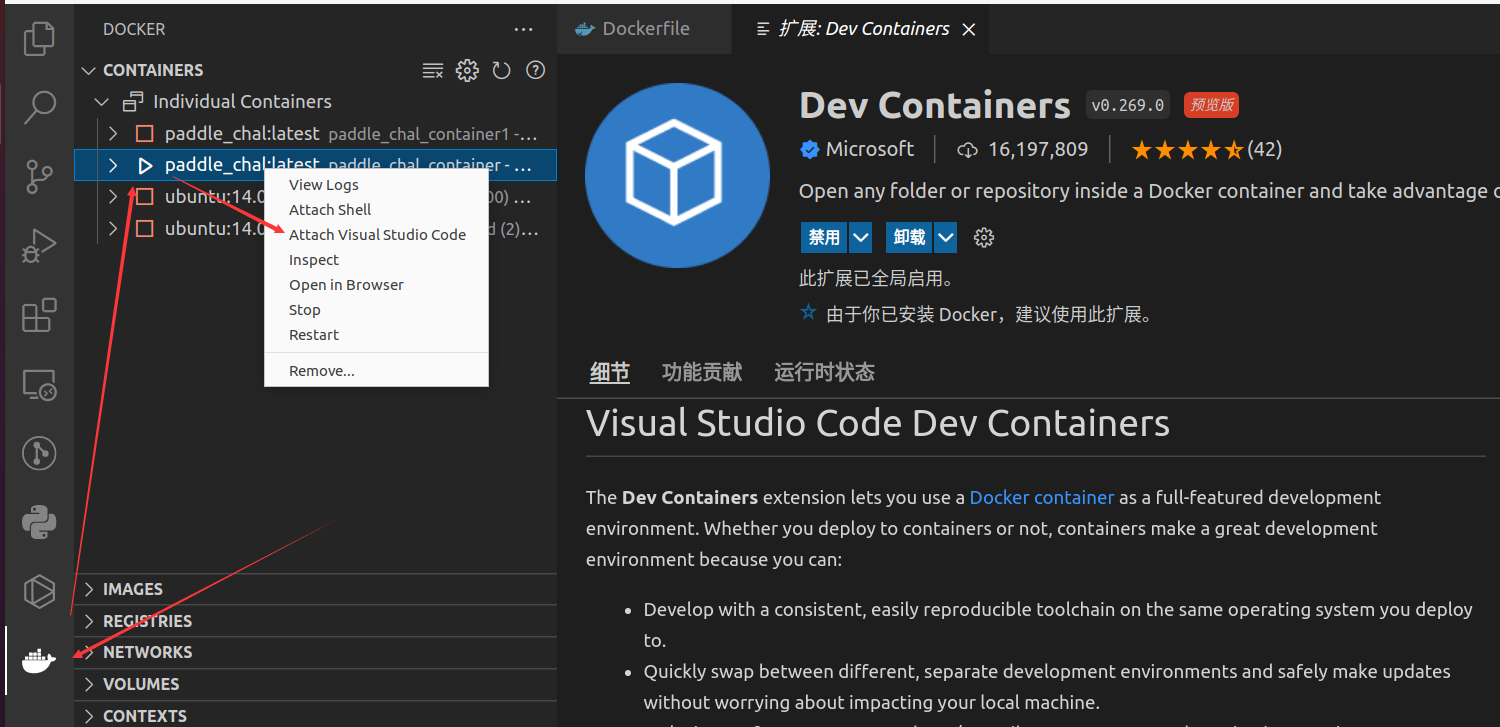The width and height of the screenshot is (1500, 727).
Task: Refresh the containers list
Action: (x=502, y=70)
